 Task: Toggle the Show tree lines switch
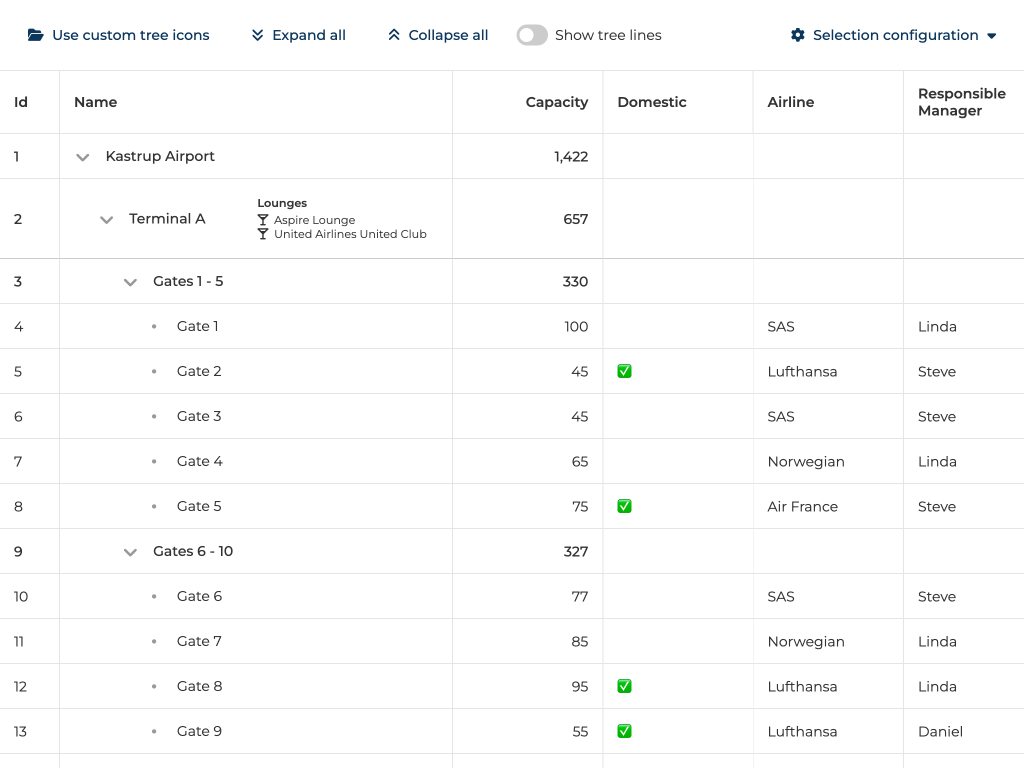coord(532,35)
